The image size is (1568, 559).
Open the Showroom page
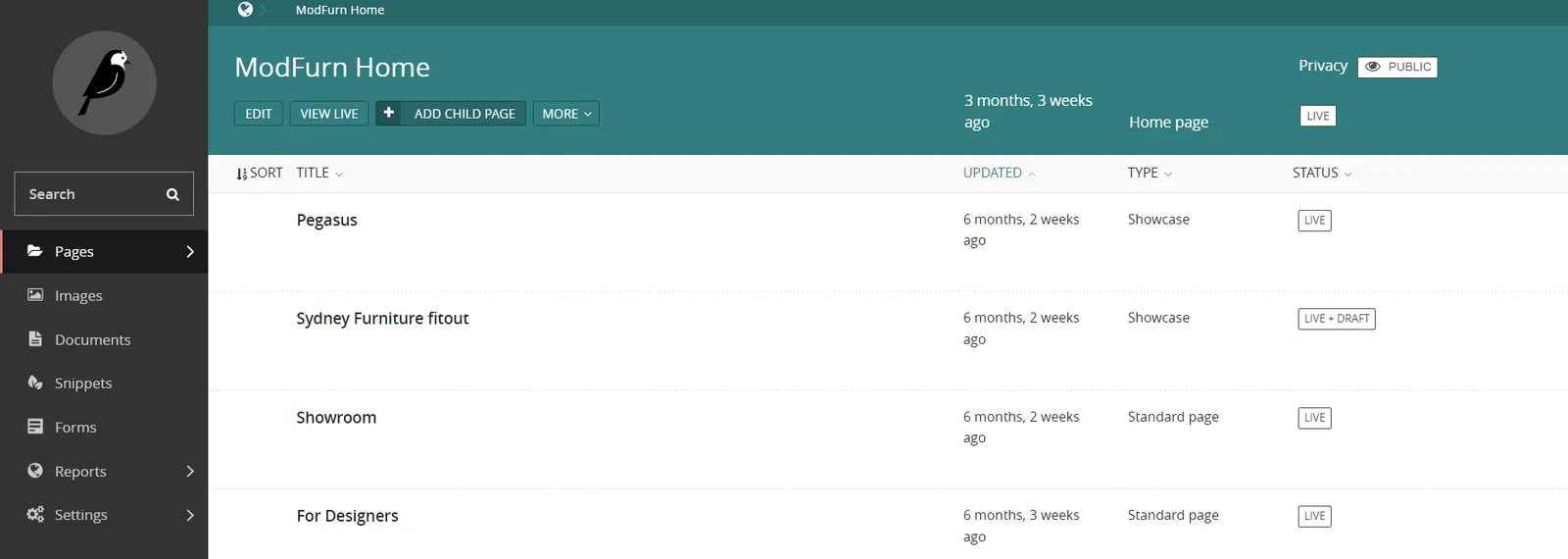tap(336, 417)
